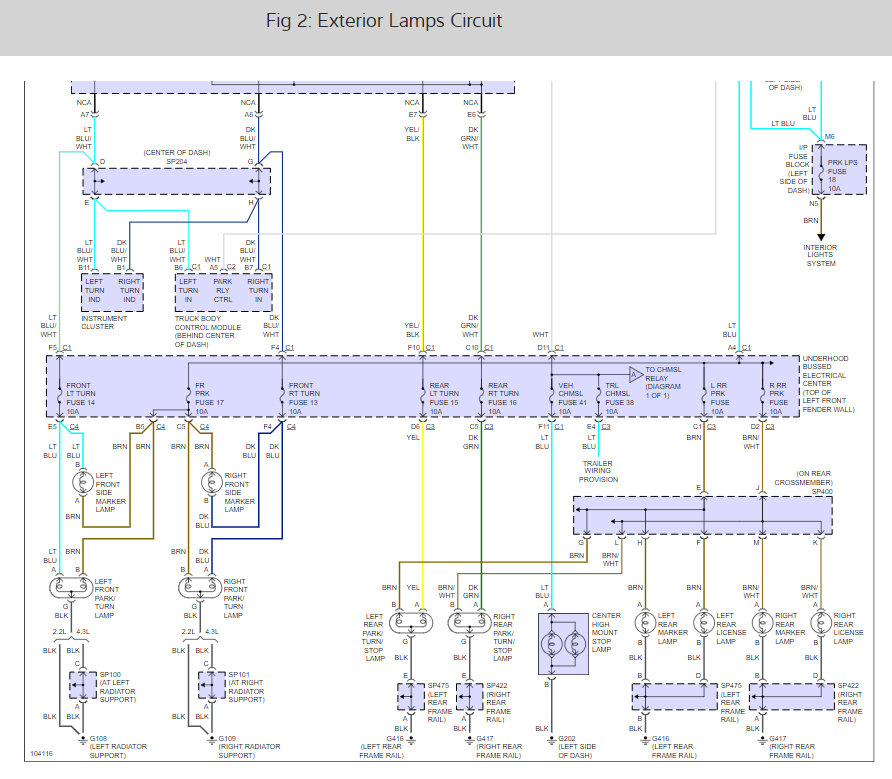This screenshot has width=892, height=779.
Task: Click connector label "F5 C1"
Action: 60,348
